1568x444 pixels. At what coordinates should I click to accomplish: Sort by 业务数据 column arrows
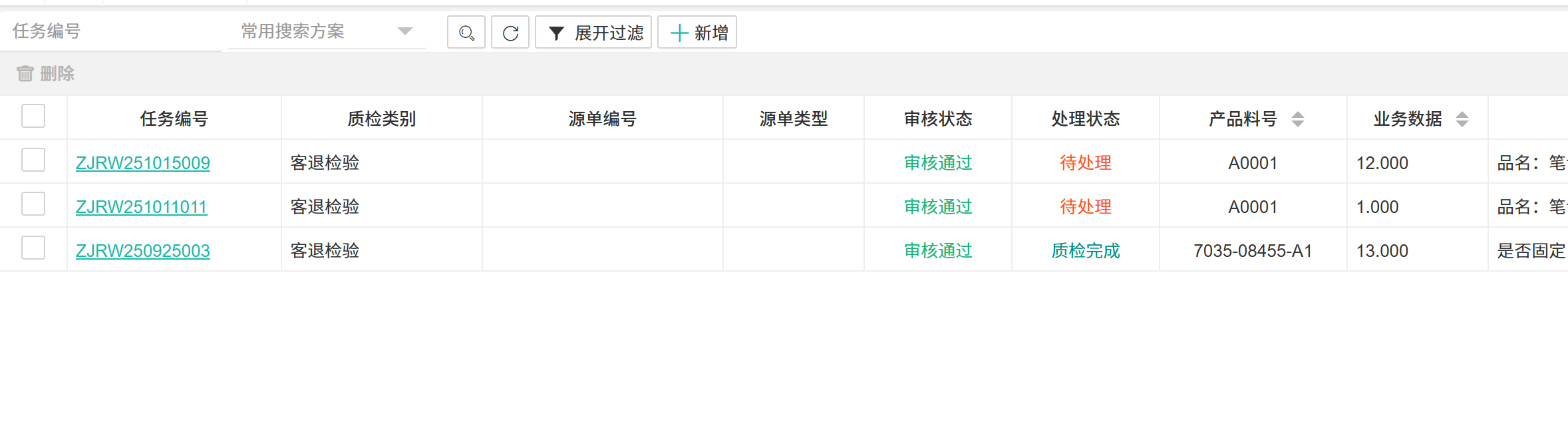pos(1462,119)
